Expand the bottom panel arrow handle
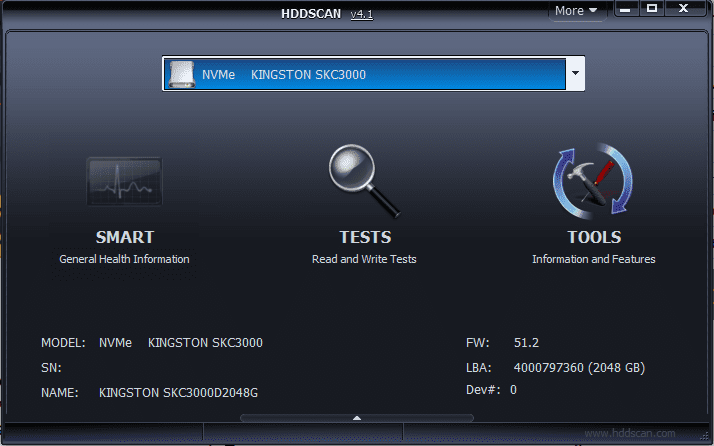714x446 pixels. click(357, 418)
